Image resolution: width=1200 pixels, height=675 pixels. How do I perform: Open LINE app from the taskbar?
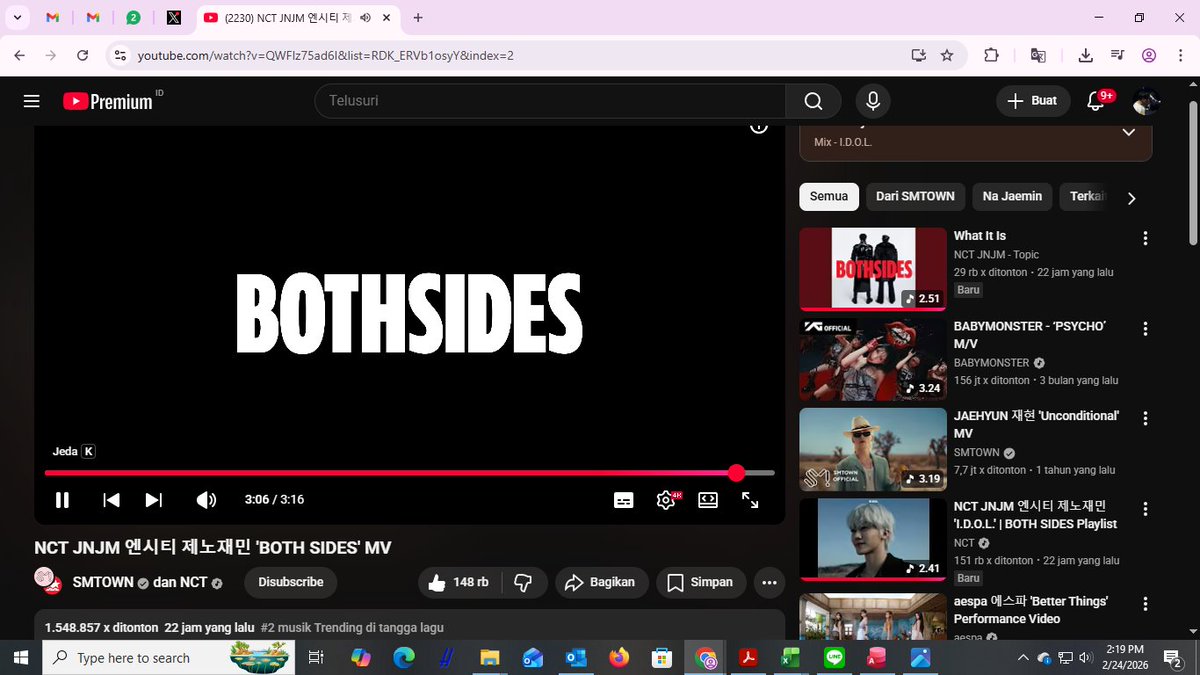[x=834, y=658]
